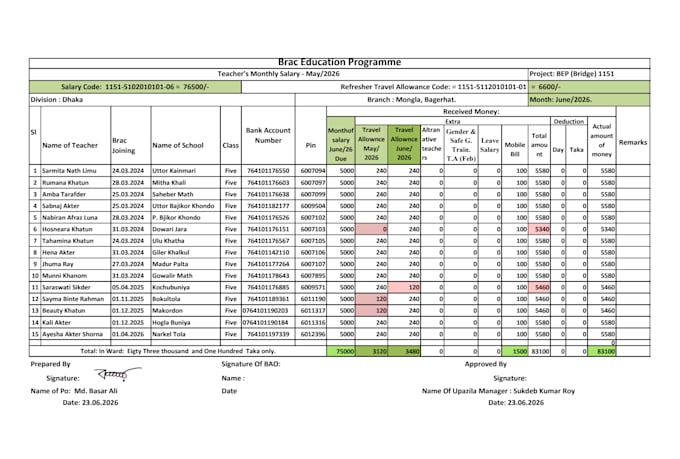Screen dimensions: 680x459
Task: Click the 'Leave Salary' column header
Action: point(490,145)
